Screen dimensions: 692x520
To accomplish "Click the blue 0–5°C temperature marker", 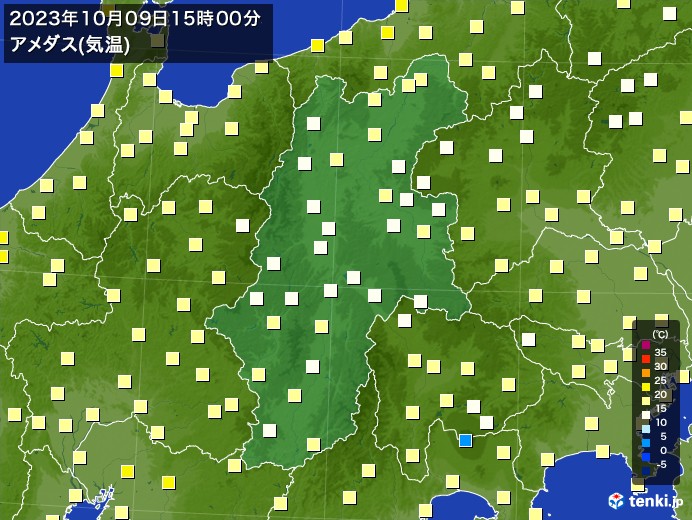I will [x=465, y=440].
